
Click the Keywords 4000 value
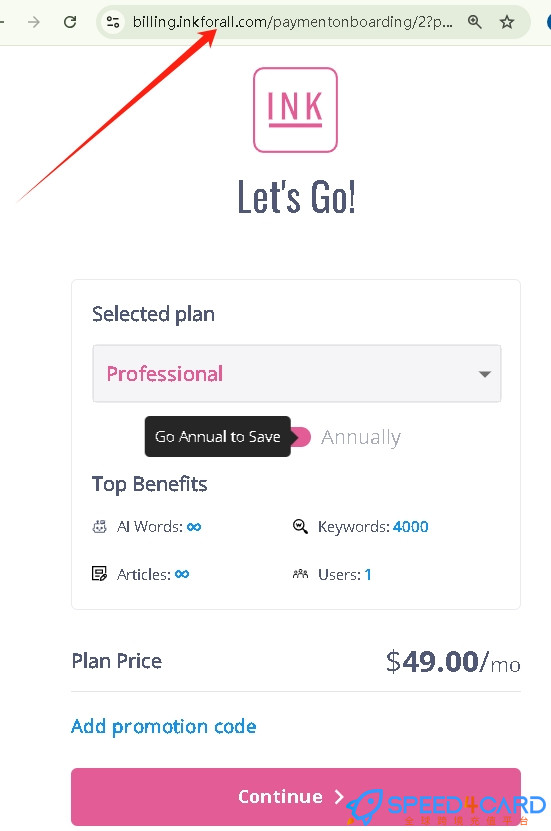point(411,527)
